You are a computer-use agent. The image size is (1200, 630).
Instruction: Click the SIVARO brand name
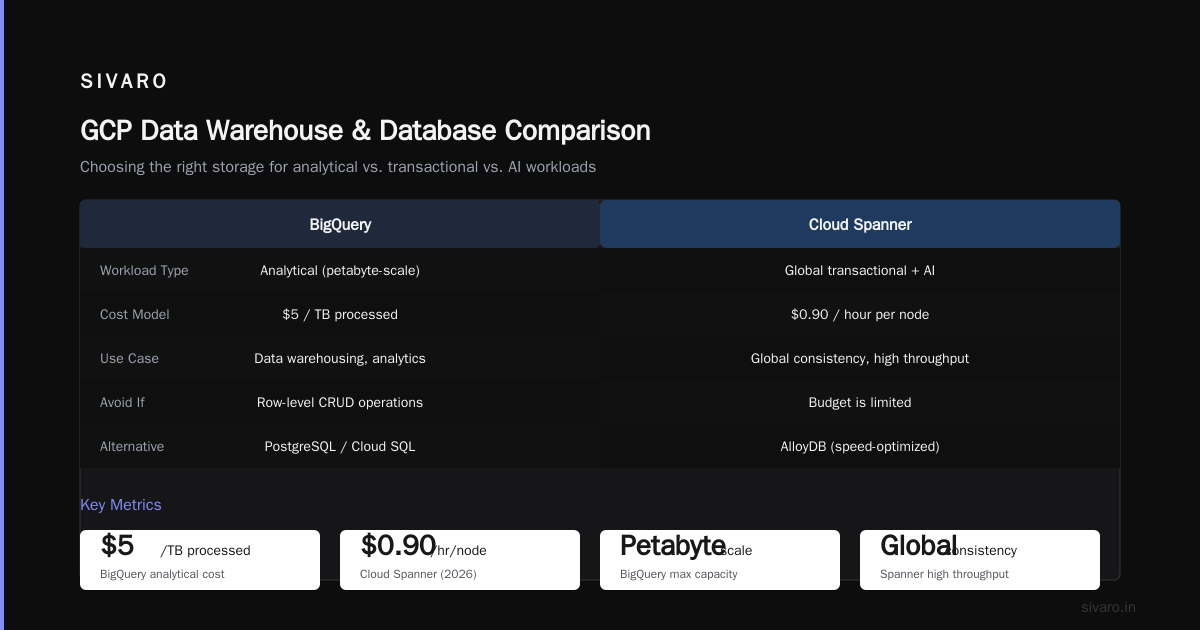tap(124, 82)
